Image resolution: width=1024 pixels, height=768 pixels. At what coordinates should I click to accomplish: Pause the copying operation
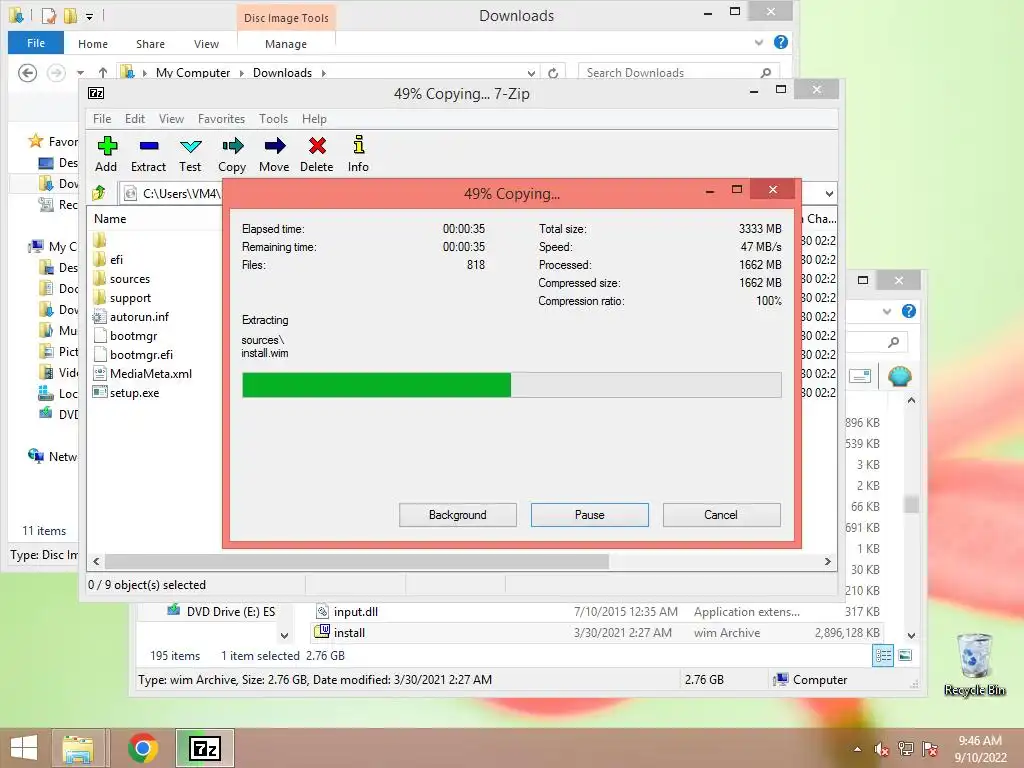[x=590, y=515]
